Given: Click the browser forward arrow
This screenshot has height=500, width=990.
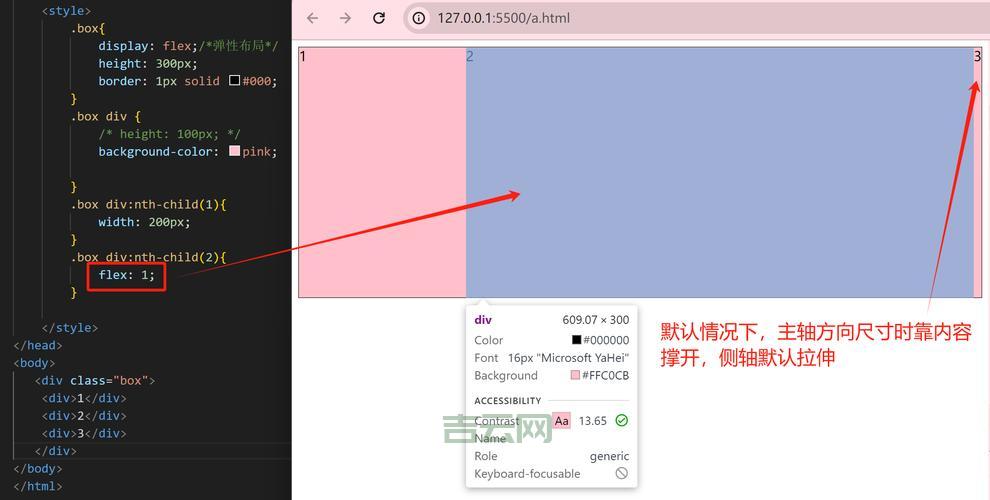Looking at the screenshot, I should pos(345,18).
